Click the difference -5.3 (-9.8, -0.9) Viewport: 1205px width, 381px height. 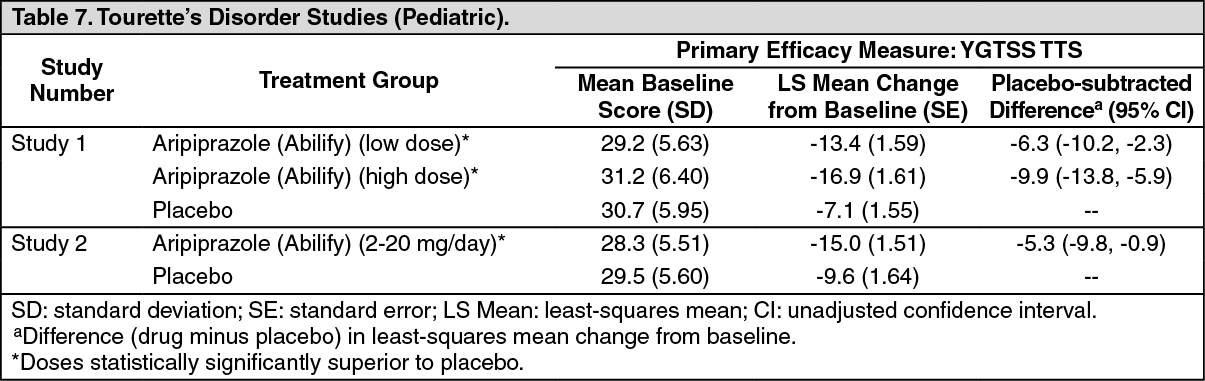[x=1091, y=245]
